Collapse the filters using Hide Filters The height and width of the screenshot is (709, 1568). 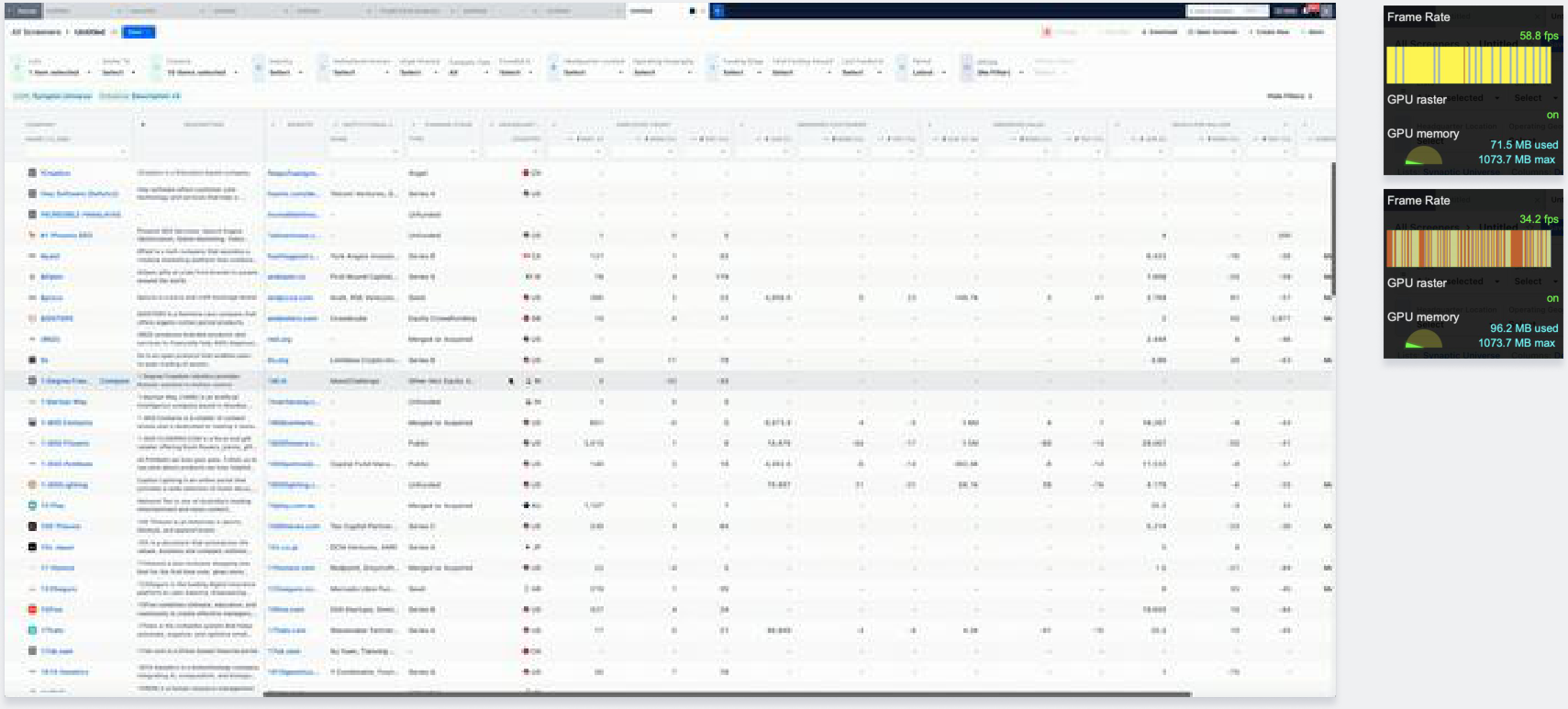tap(1290, 95)
